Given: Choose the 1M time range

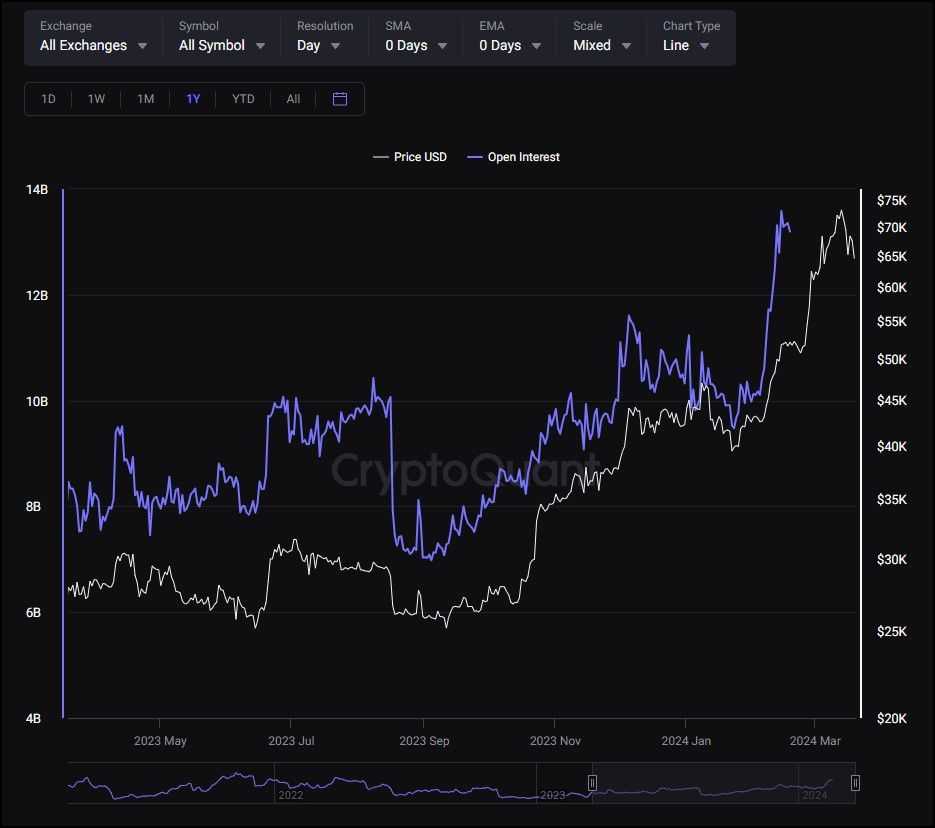Looking at the screenshot, I should coord(145,99).
